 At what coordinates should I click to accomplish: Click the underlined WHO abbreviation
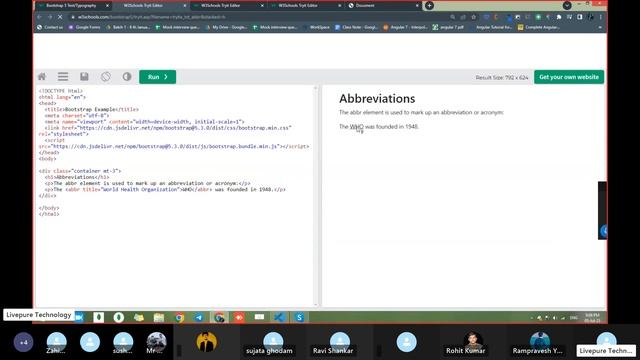tap(357, 127)
